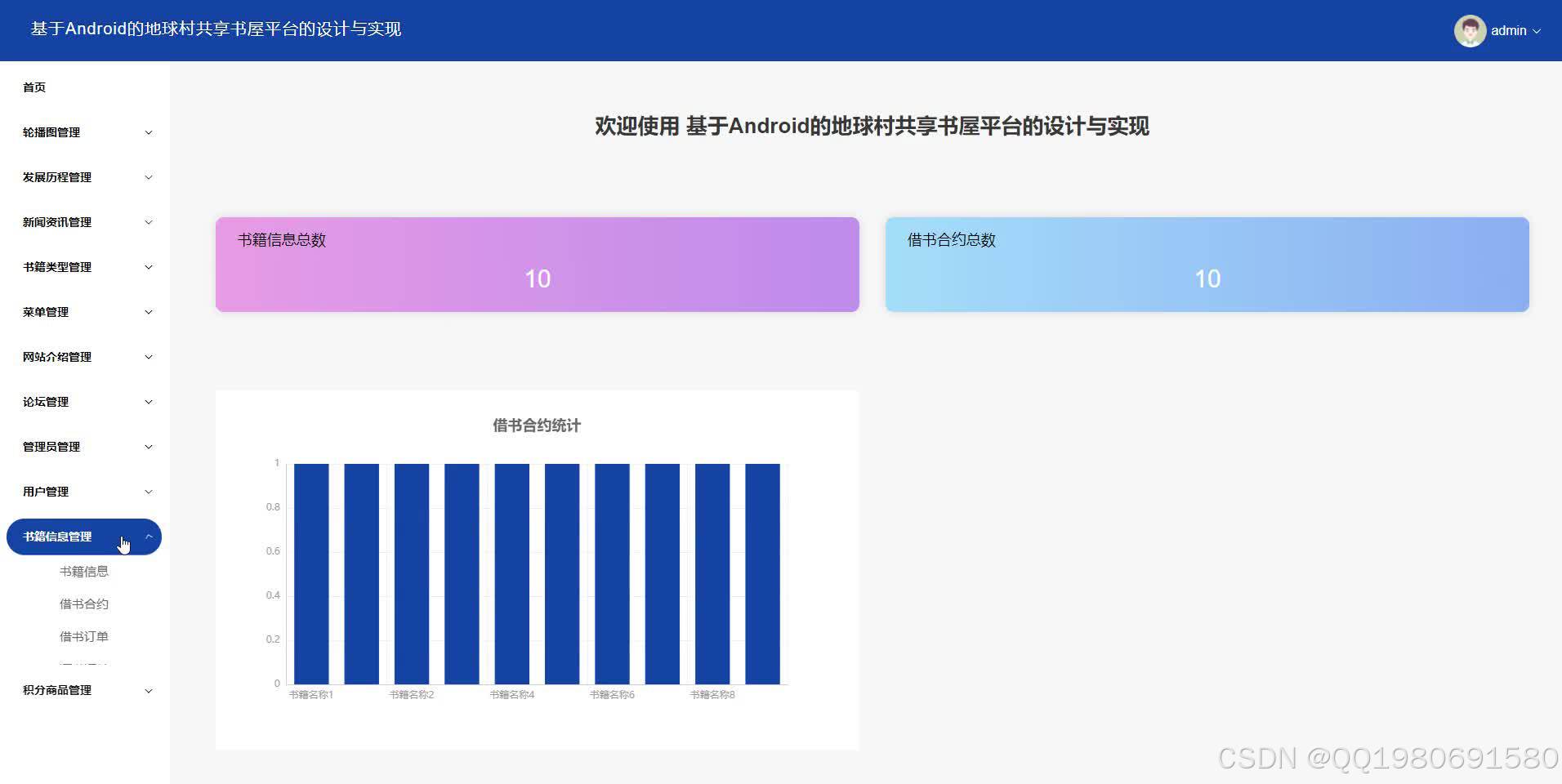Open the 借书合约 page
1562x784 pixels.
[83, 603]
